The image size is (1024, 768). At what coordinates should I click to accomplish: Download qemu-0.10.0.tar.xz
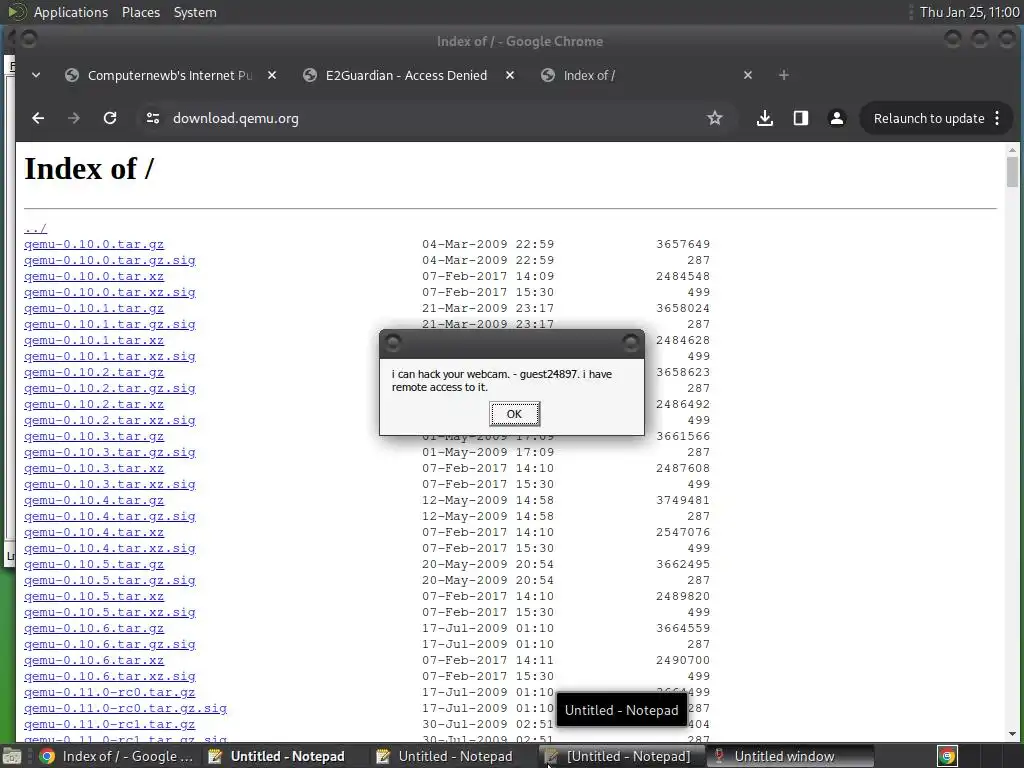(94, 276)
